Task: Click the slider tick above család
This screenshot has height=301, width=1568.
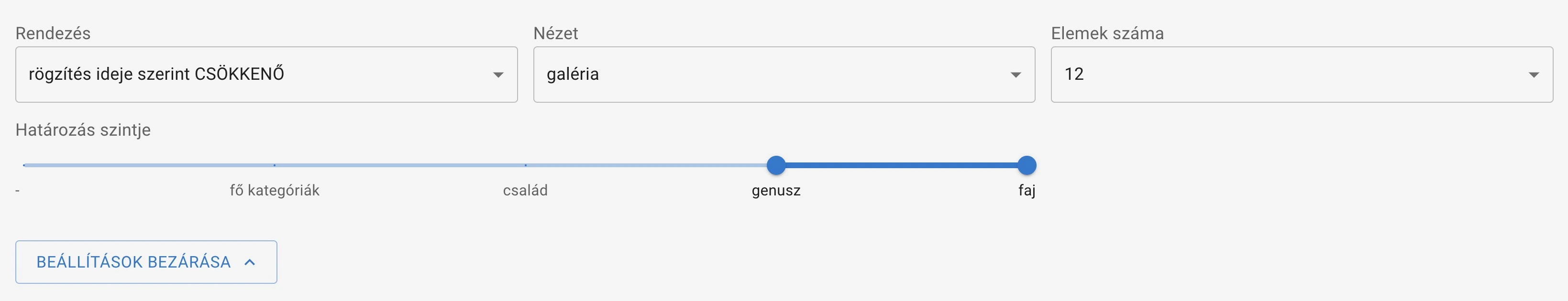Action: [525, 165]
